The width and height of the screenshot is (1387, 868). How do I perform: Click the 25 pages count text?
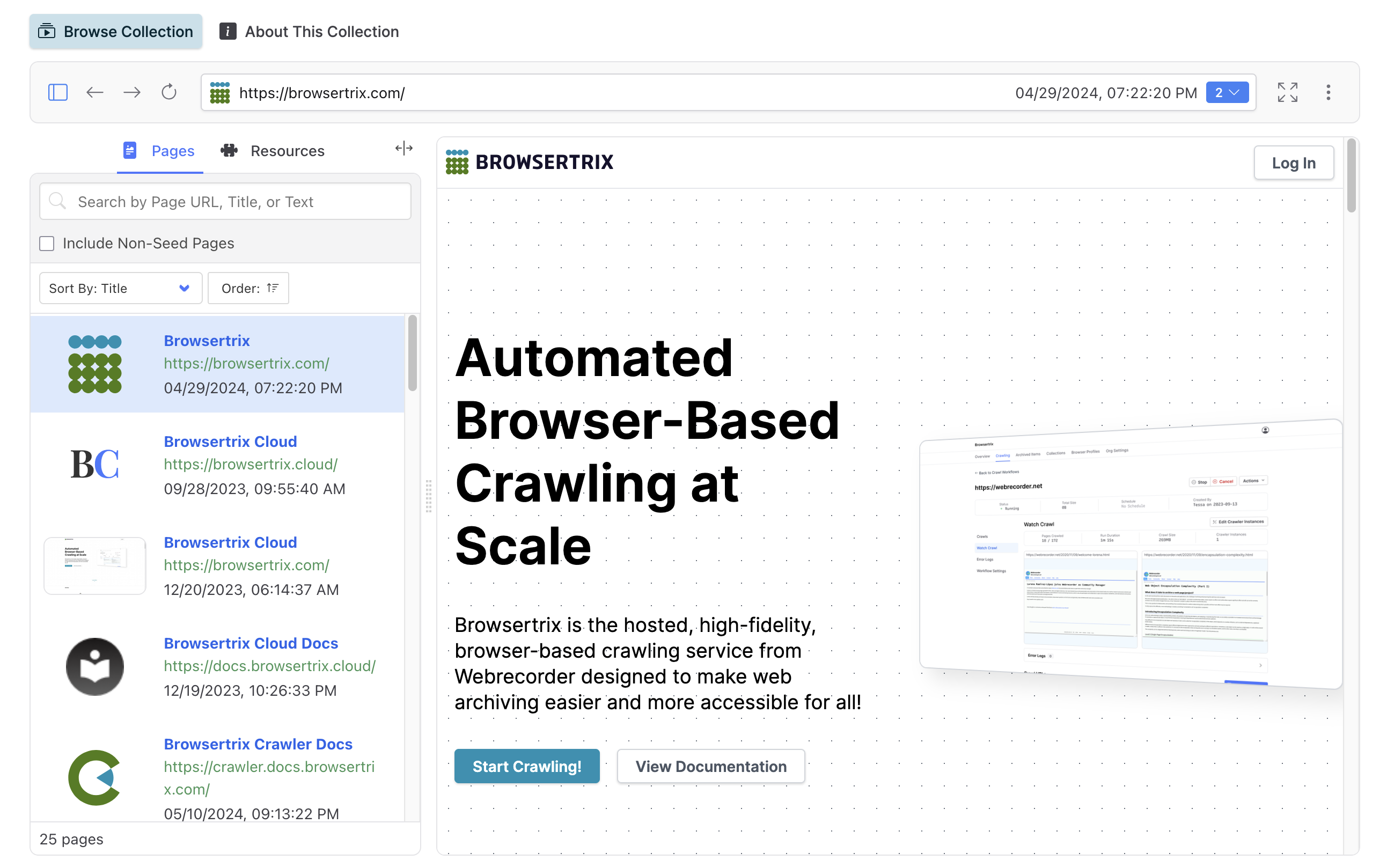[x=71, y=838]
